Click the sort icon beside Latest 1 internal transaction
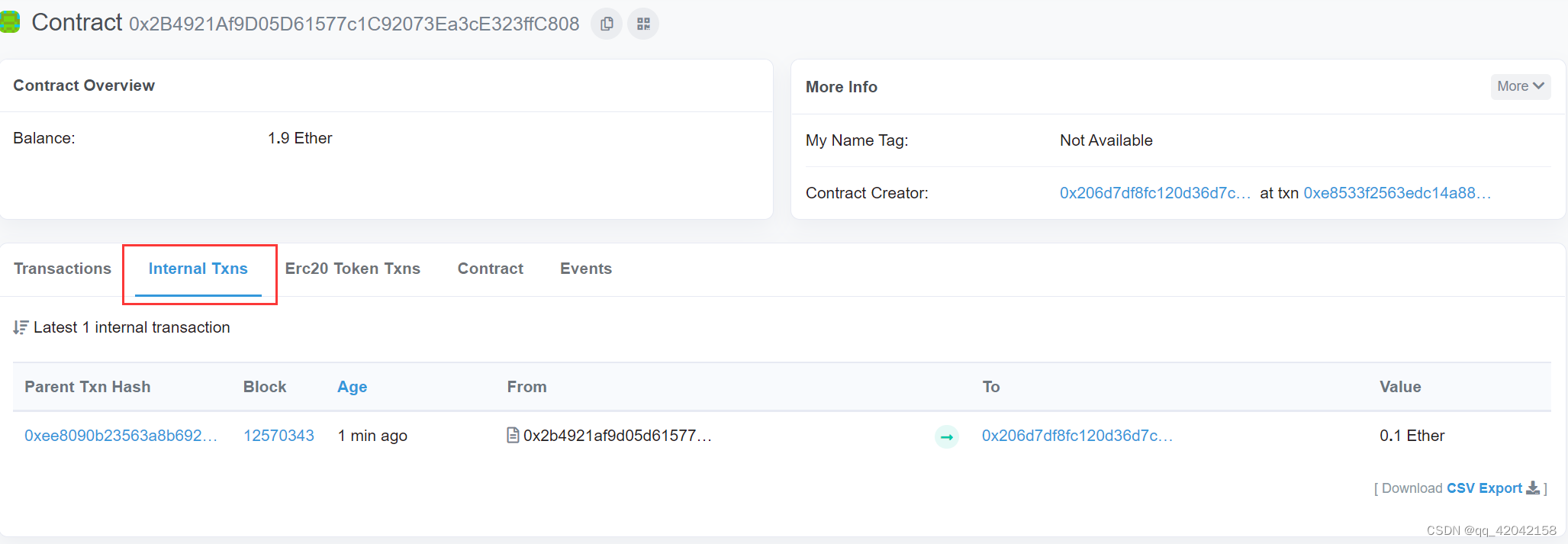The width and height of the screenshot is (1568, 544). (21, 327)
